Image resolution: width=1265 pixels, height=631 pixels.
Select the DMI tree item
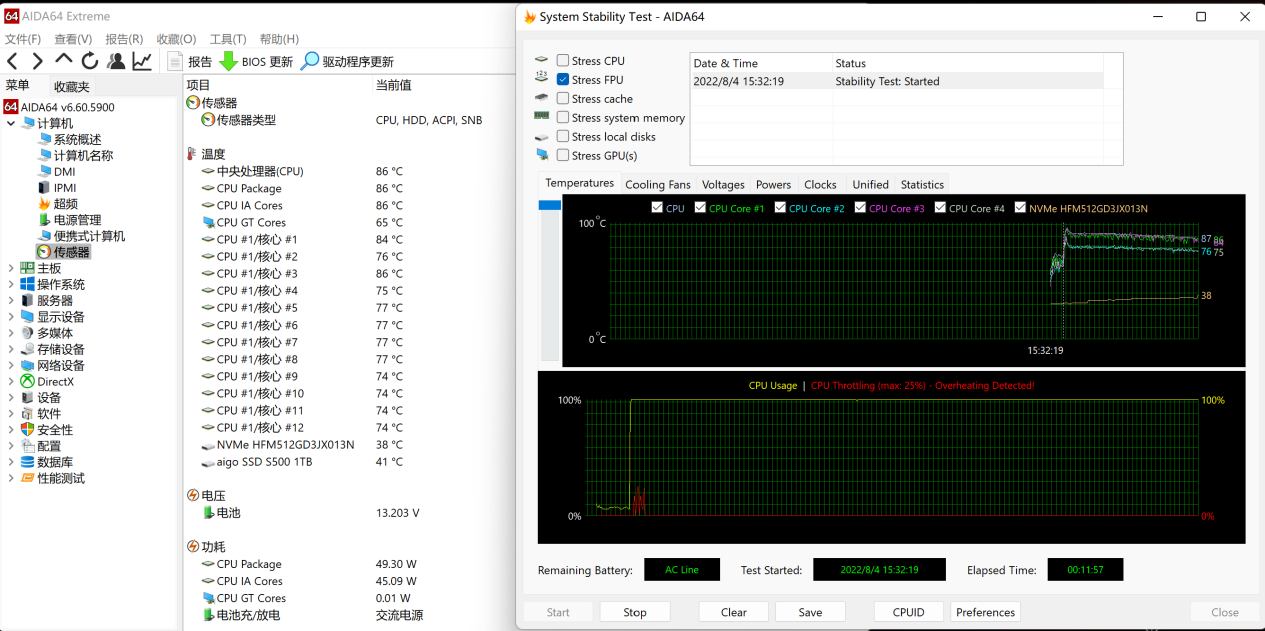(x=56, y=172)
